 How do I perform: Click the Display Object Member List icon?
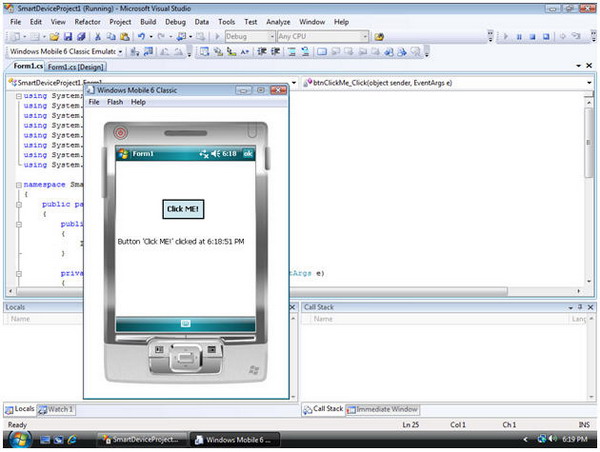pos(205,51)
